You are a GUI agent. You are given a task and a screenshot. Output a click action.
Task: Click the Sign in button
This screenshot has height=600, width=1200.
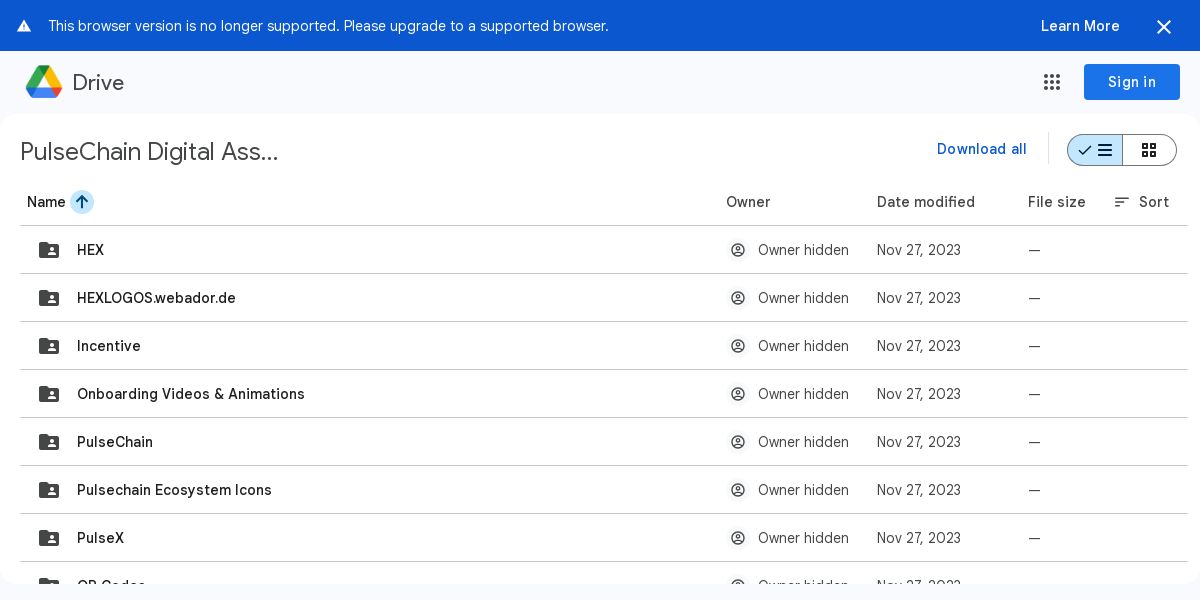(x=1131, y=82)
